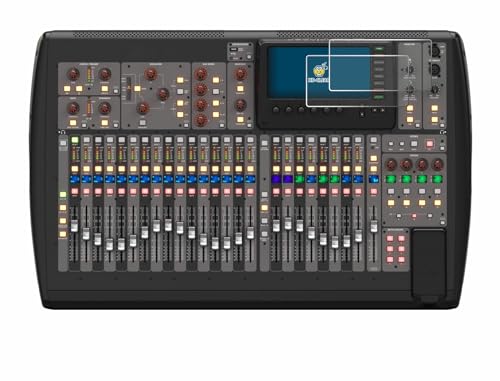The height and width of the screenshot is (381, 500).
Task: Mute channel 1 using its red mute button
Action: (75, 191)
